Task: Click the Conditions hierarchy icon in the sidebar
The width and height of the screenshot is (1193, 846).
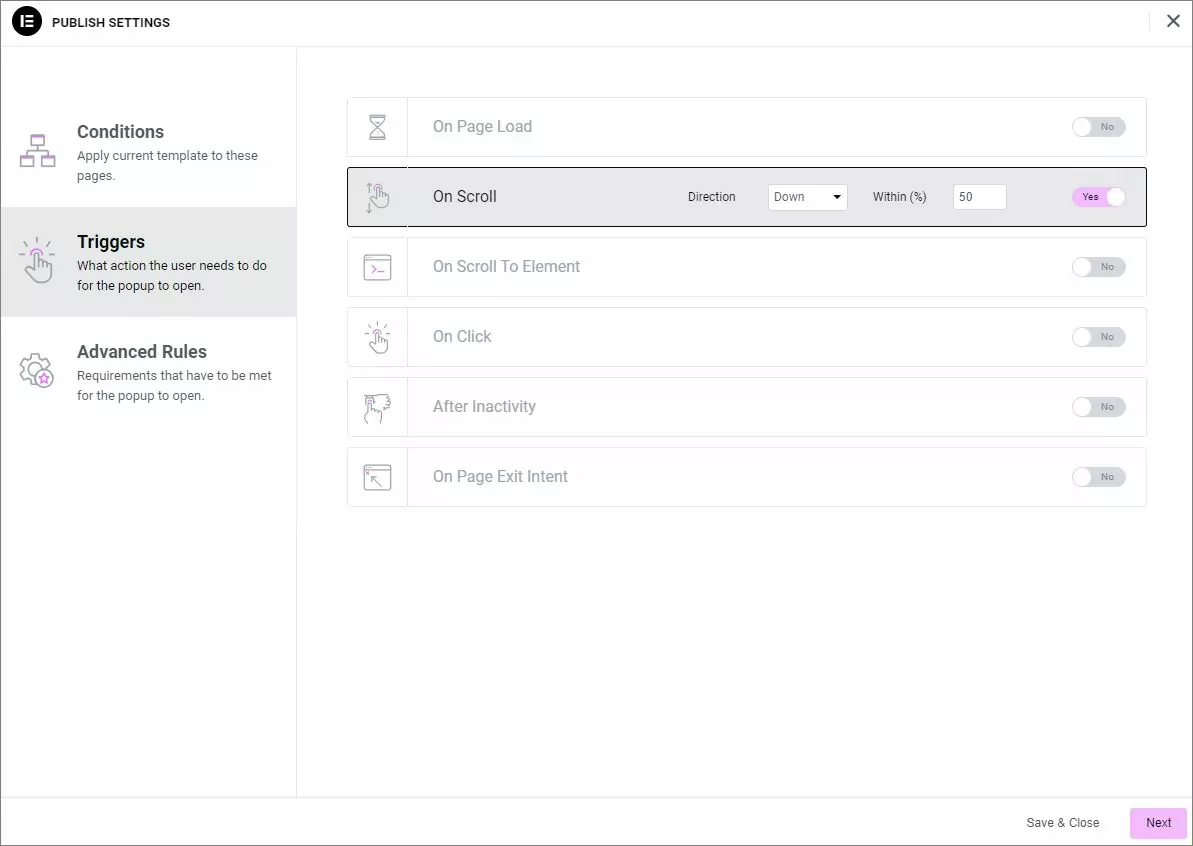Action: click(37, 150)
